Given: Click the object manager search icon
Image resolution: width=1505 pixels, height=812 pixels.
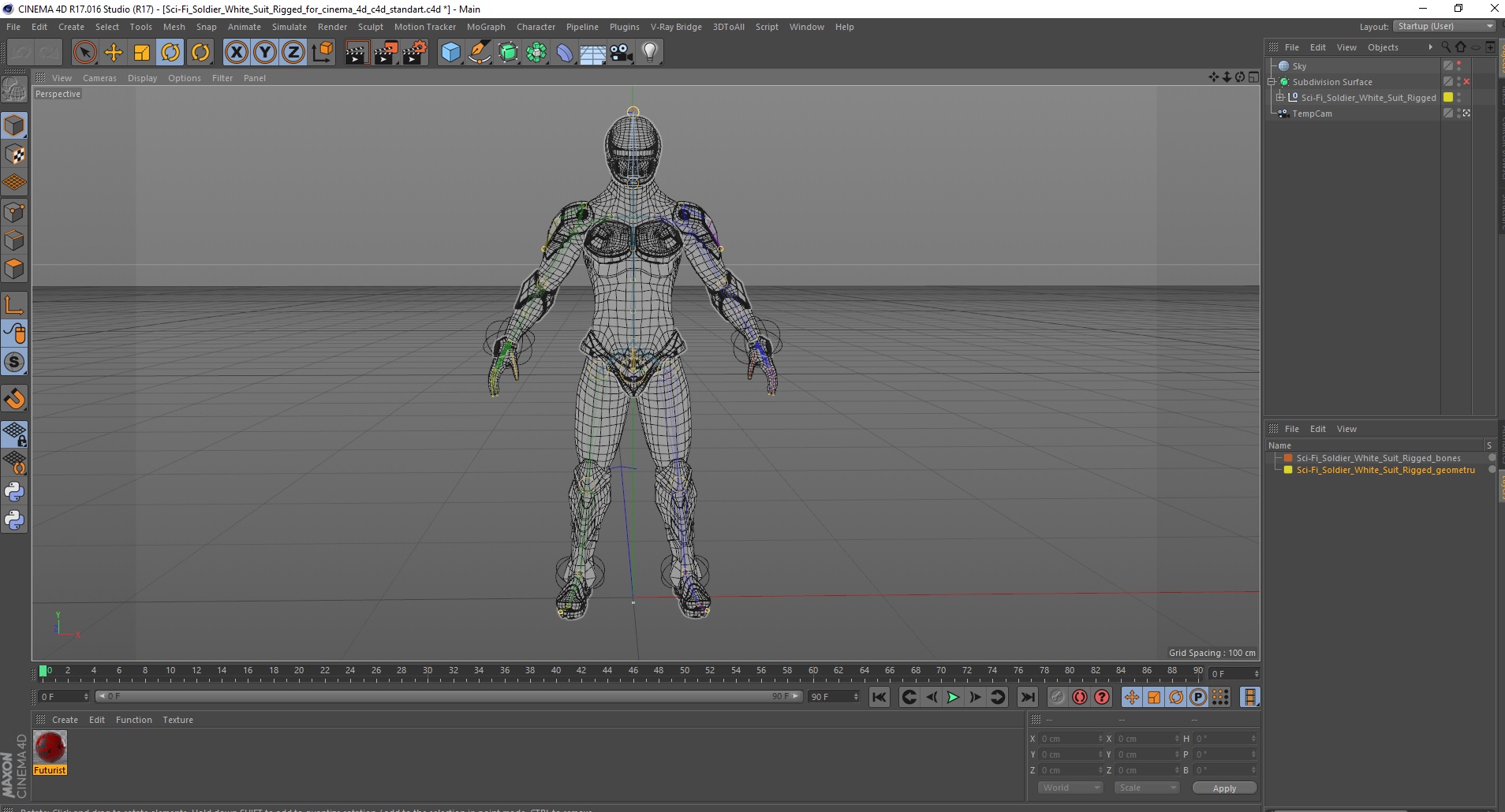Looking at the screenshot, I should [1446, 47].
